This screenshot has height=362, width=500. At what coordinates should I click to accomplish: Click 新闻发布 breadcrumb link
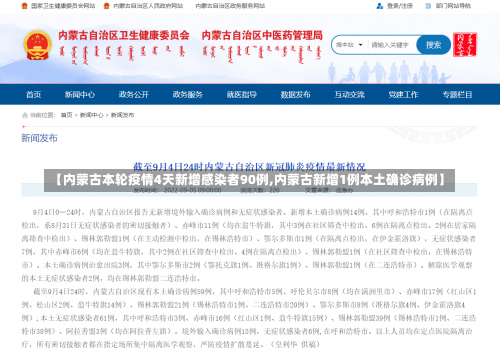pyautogui.click(x=122, y=115)
